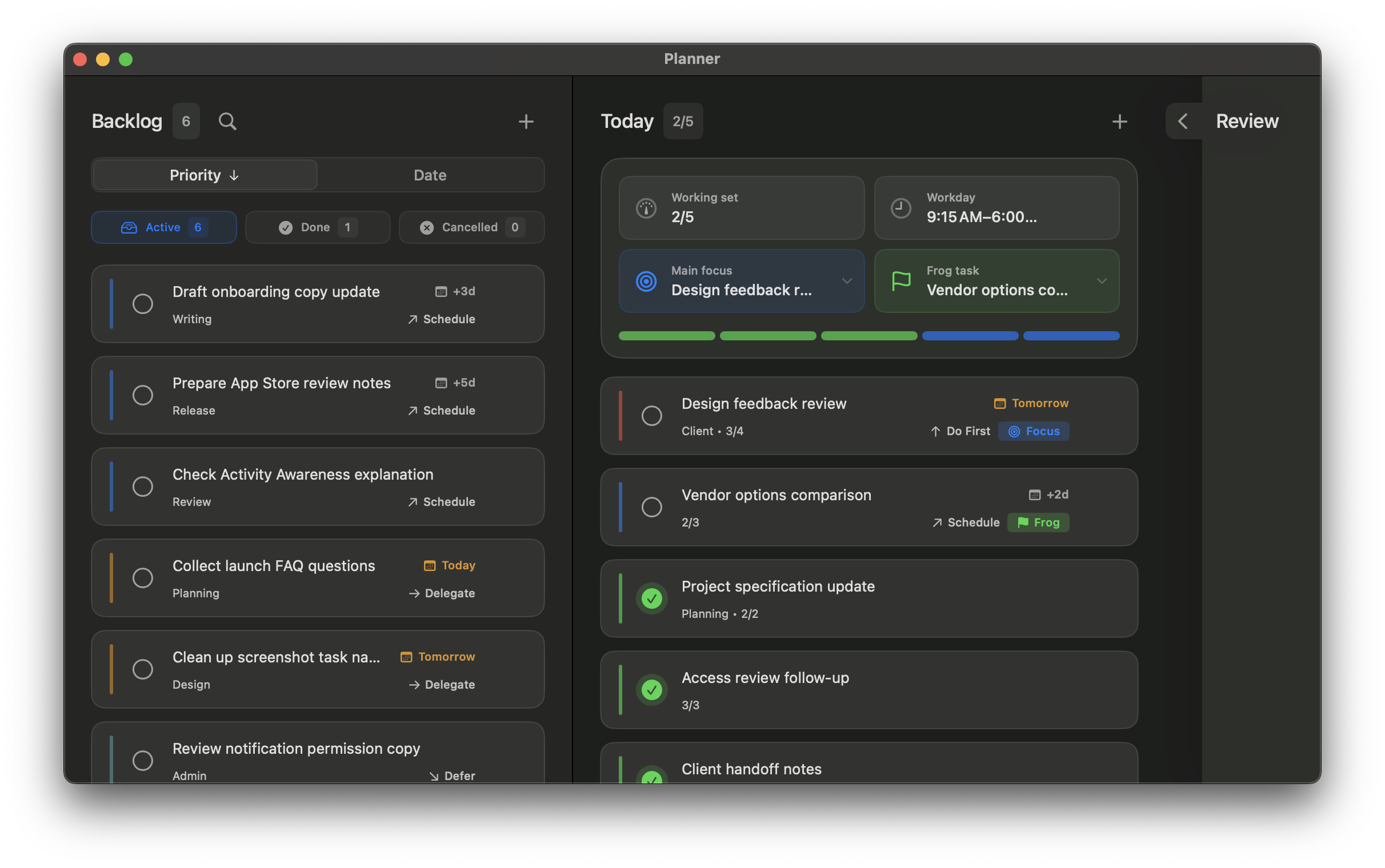Viewport: 1385px width, 868px height.
Task: Click the Writing category label
Action: [192, 319]
